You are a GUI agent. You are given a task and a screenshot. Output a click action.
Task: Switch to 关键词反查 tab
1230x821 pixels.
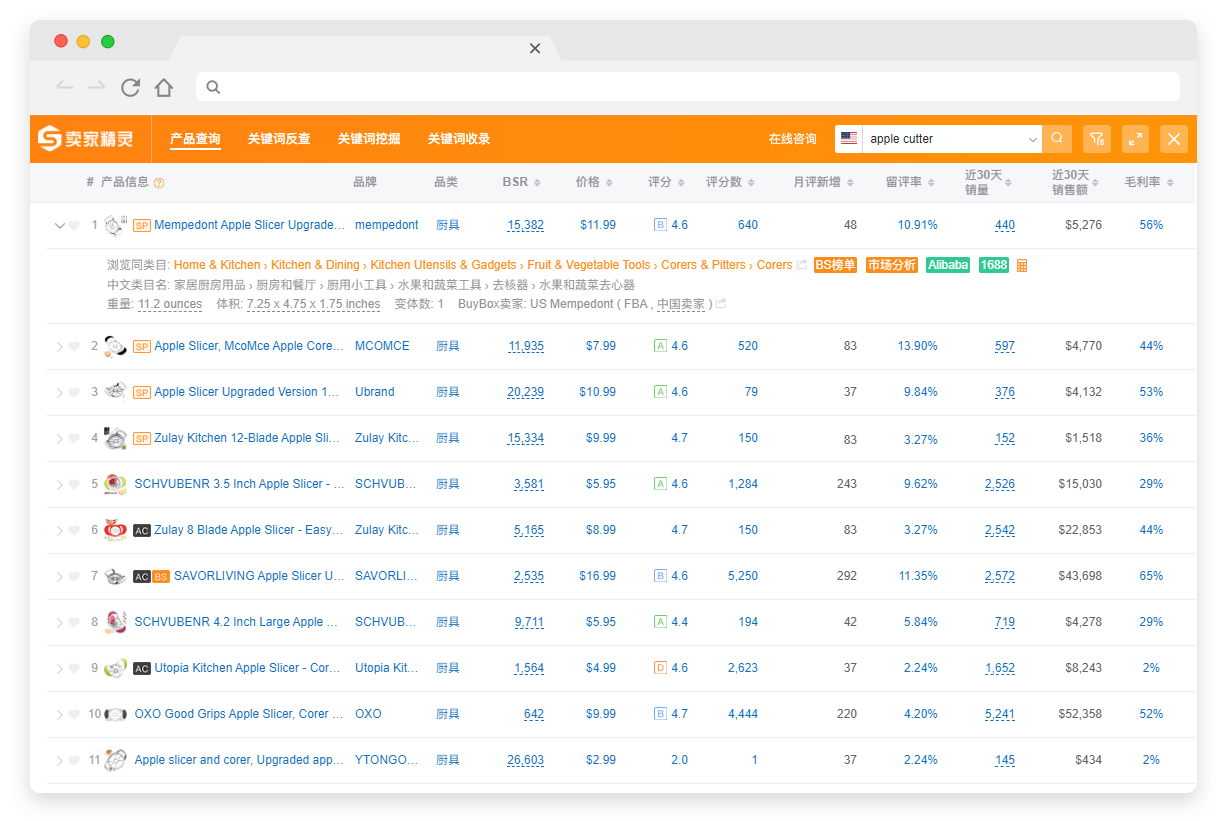pyautogui.click(x=279, y=139)
